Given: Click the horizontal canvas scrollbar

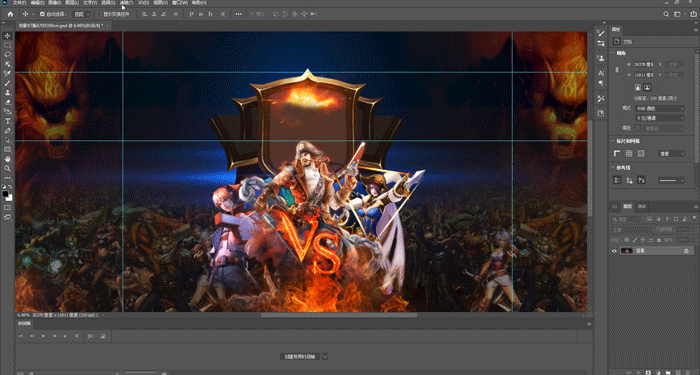Looking at the screenshot, I should coord(339,315).
